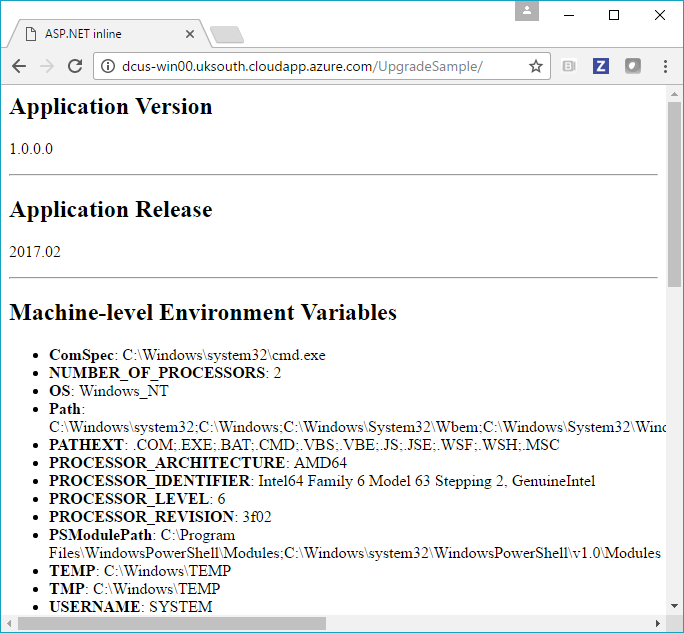Open a new tab
The image size is (684, 633).
(x=227, y=35)
